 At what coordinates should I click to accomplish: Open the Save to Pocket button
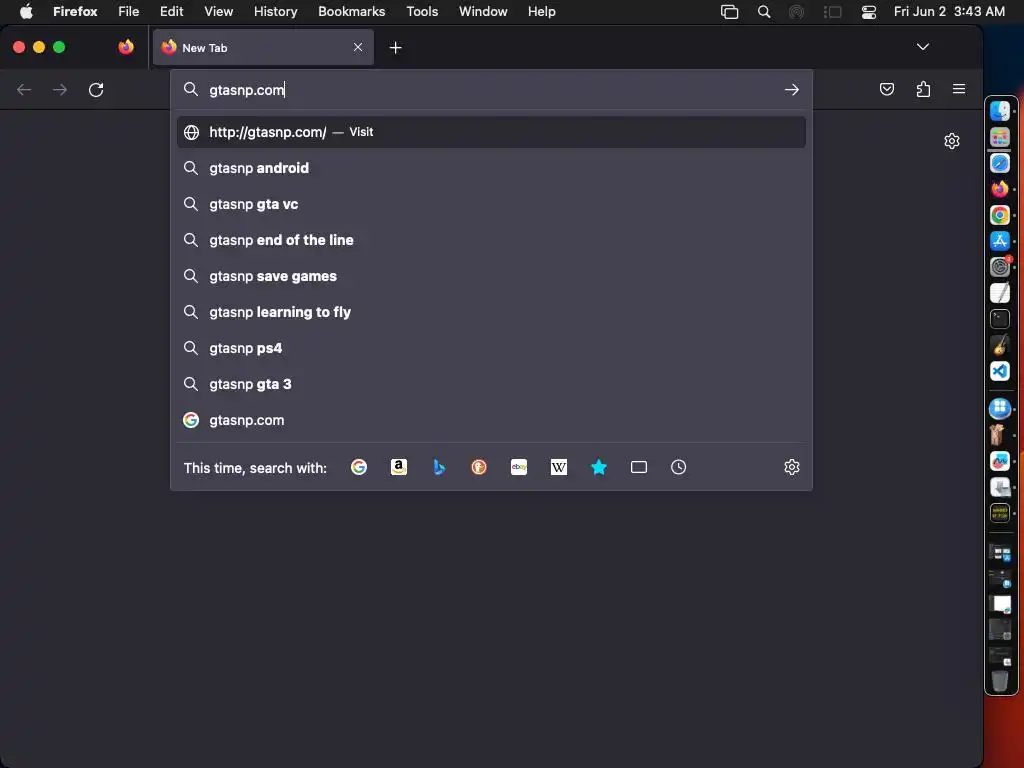point(887,89)
